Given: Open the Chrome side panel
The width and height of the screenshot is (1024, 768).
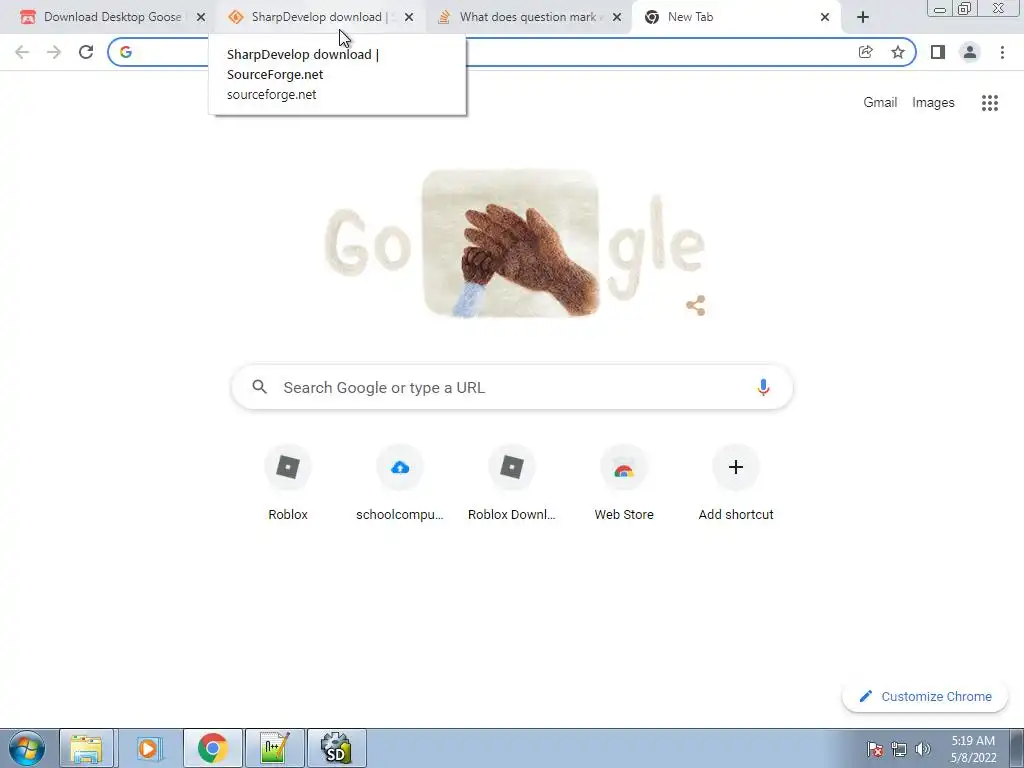Looking at the screenshot, I should tap(938, 52).
